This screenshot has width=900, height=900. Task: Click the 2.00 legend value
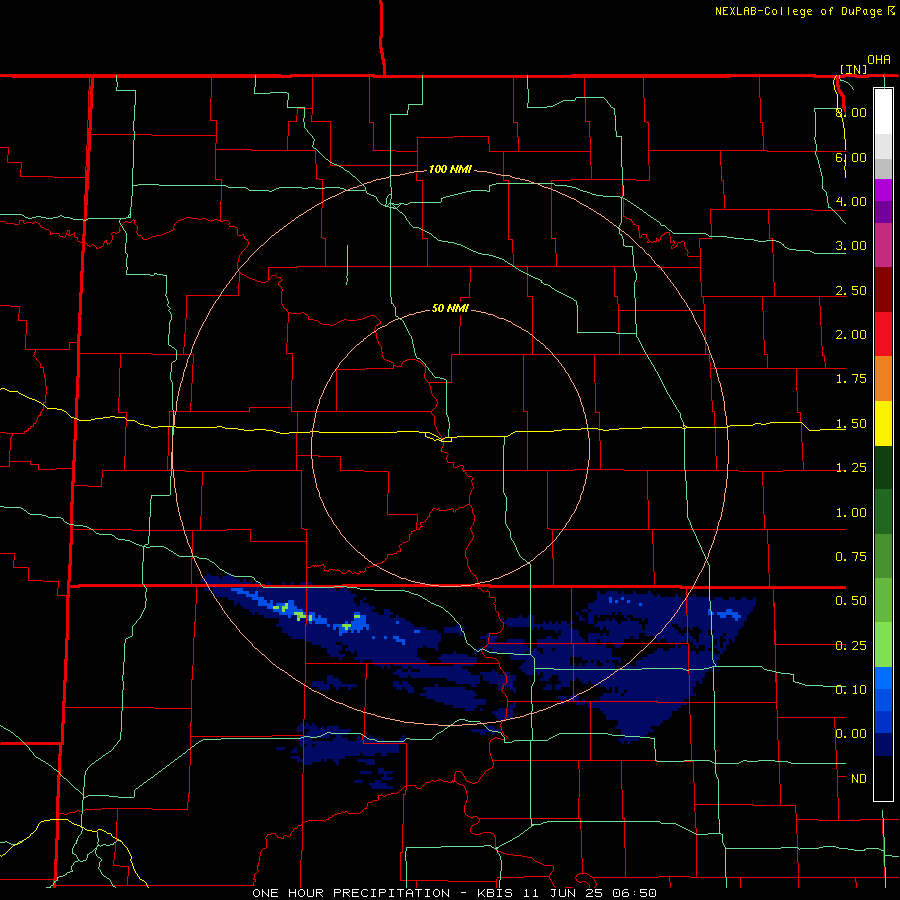click(851, 335)
